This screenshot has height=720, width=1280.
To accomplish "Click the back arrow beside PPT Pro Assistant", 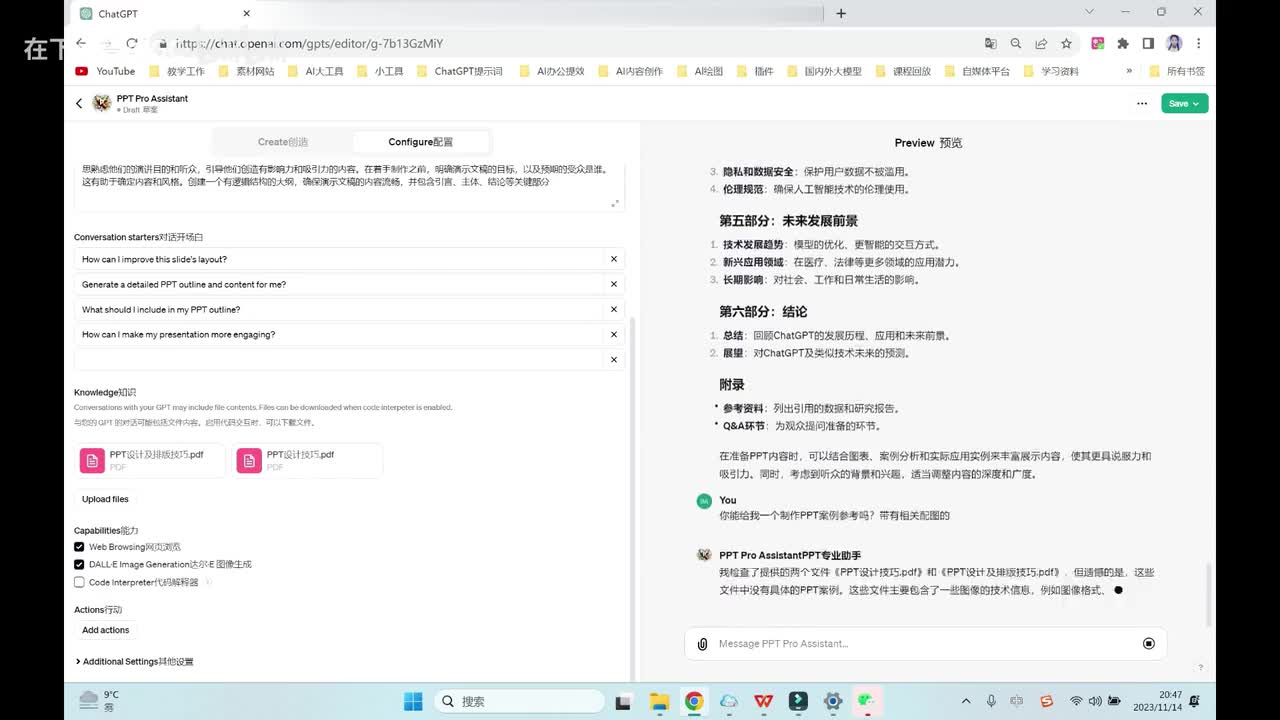I will (79, 103).
